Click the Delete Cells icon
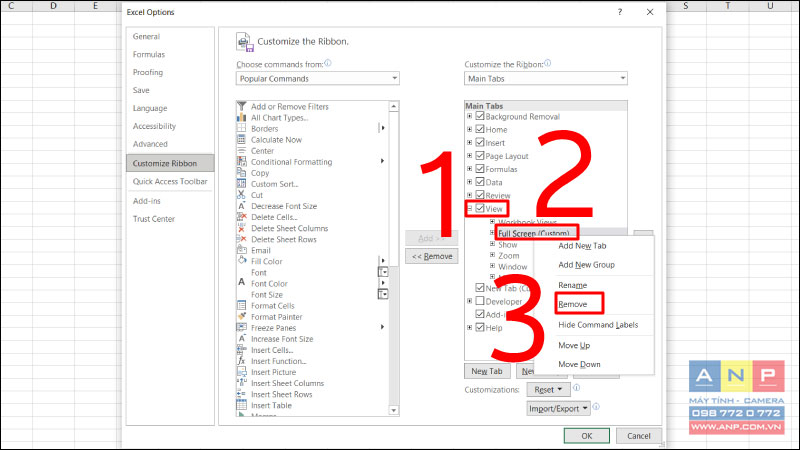This screenshot has height=450, width=800. point(242,217)
